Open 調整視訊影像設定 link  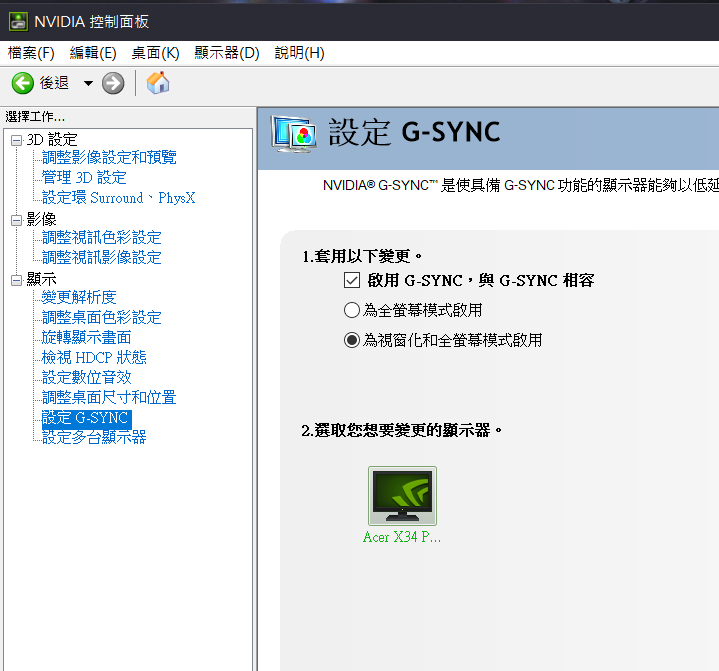[x=101, y=257]
